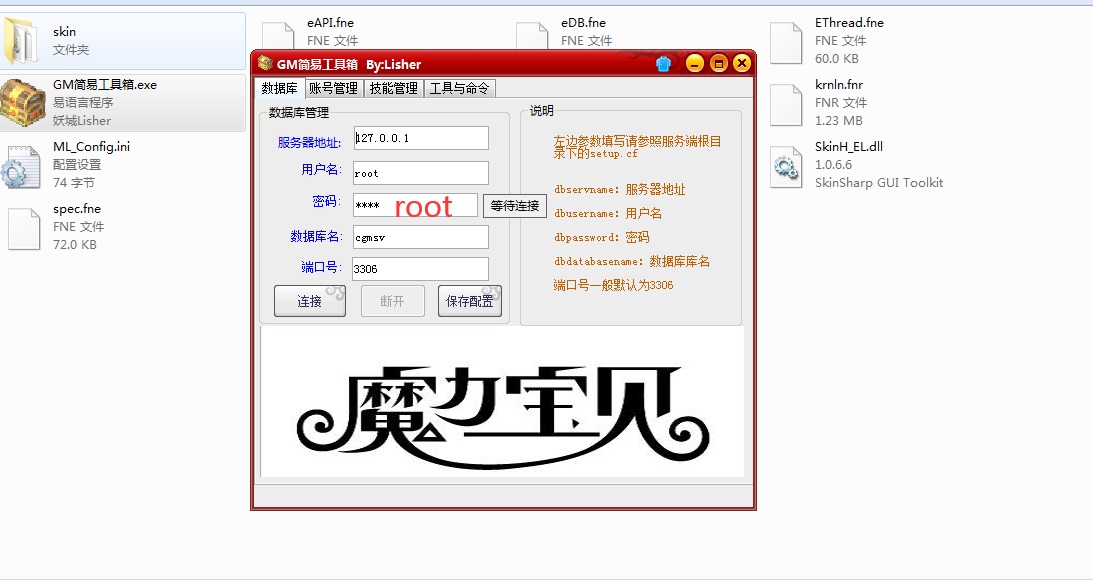Image resolution: width=1093 pixels, height=580 pixels.
Task: Click the 密码 input field
Action: coord(415,205)
